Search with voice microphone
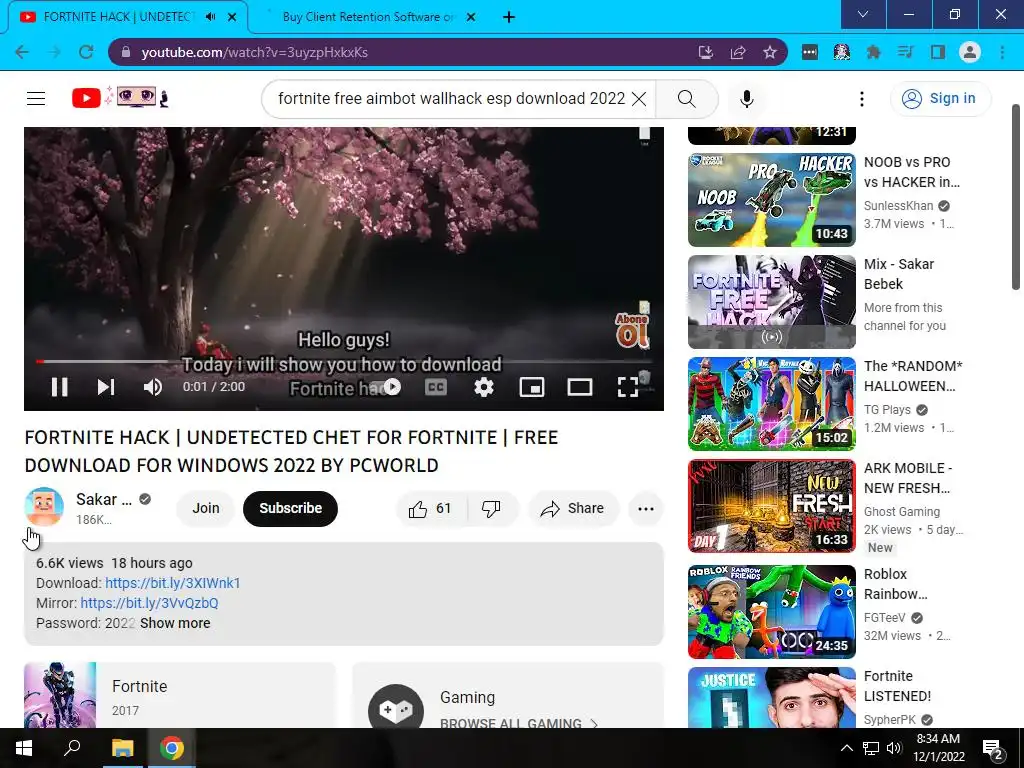The width and height of the screenshot is (1024, 768). pyautogui.click(x=747, y=99)
